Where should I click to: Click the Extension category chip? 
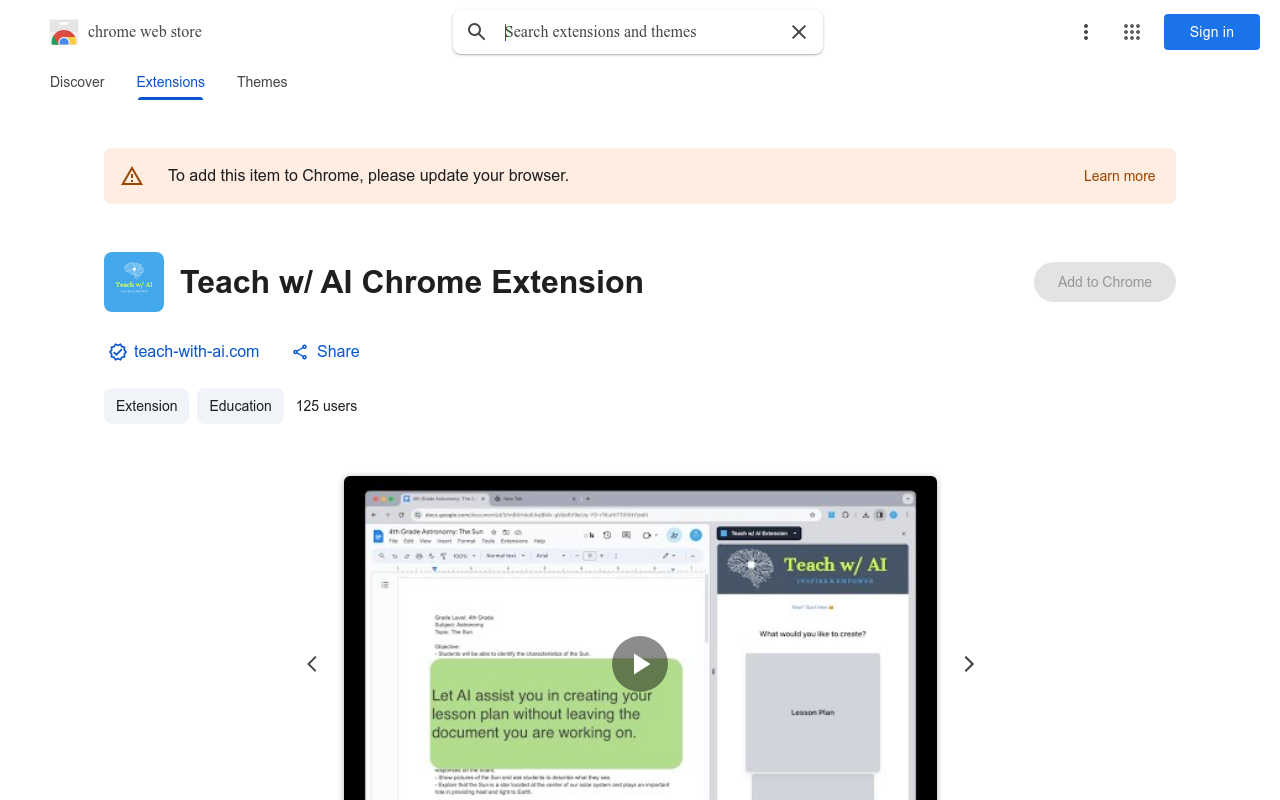pyautogui.click(x=146, y=406)
